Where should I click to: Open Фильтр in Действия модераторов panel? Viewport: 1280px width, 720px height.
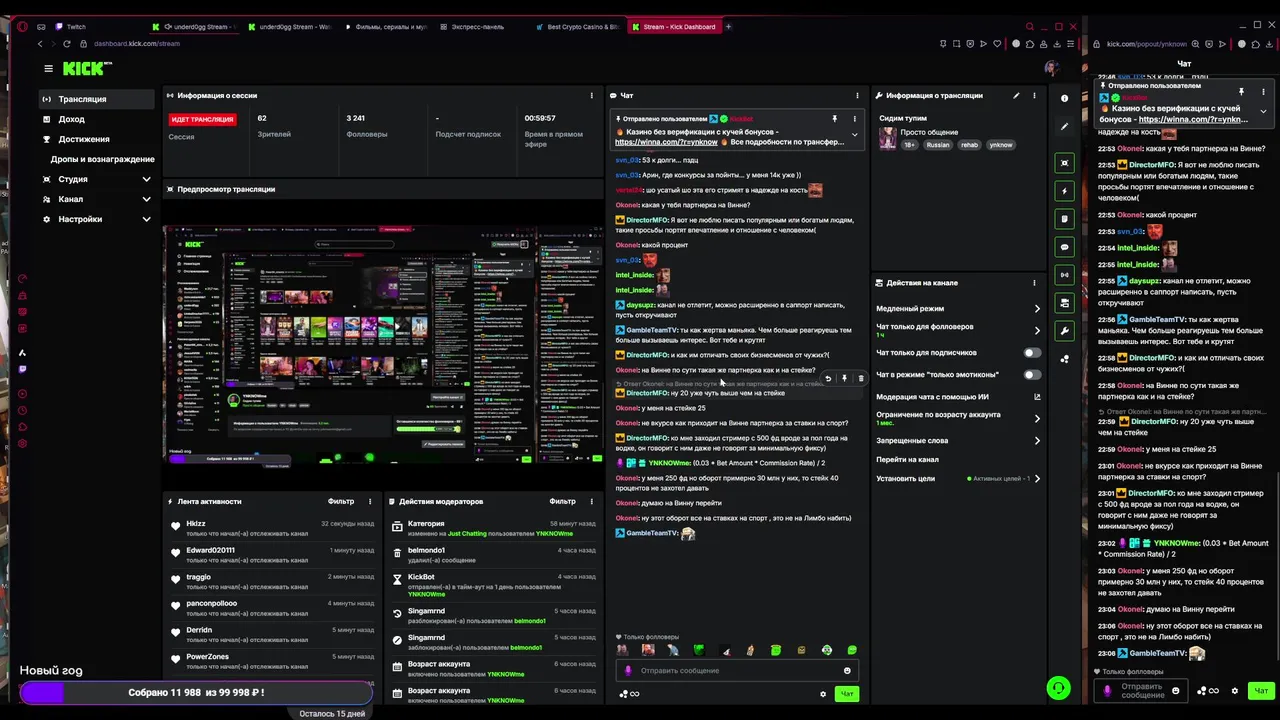pyautogui.click(x=562, y=502)
